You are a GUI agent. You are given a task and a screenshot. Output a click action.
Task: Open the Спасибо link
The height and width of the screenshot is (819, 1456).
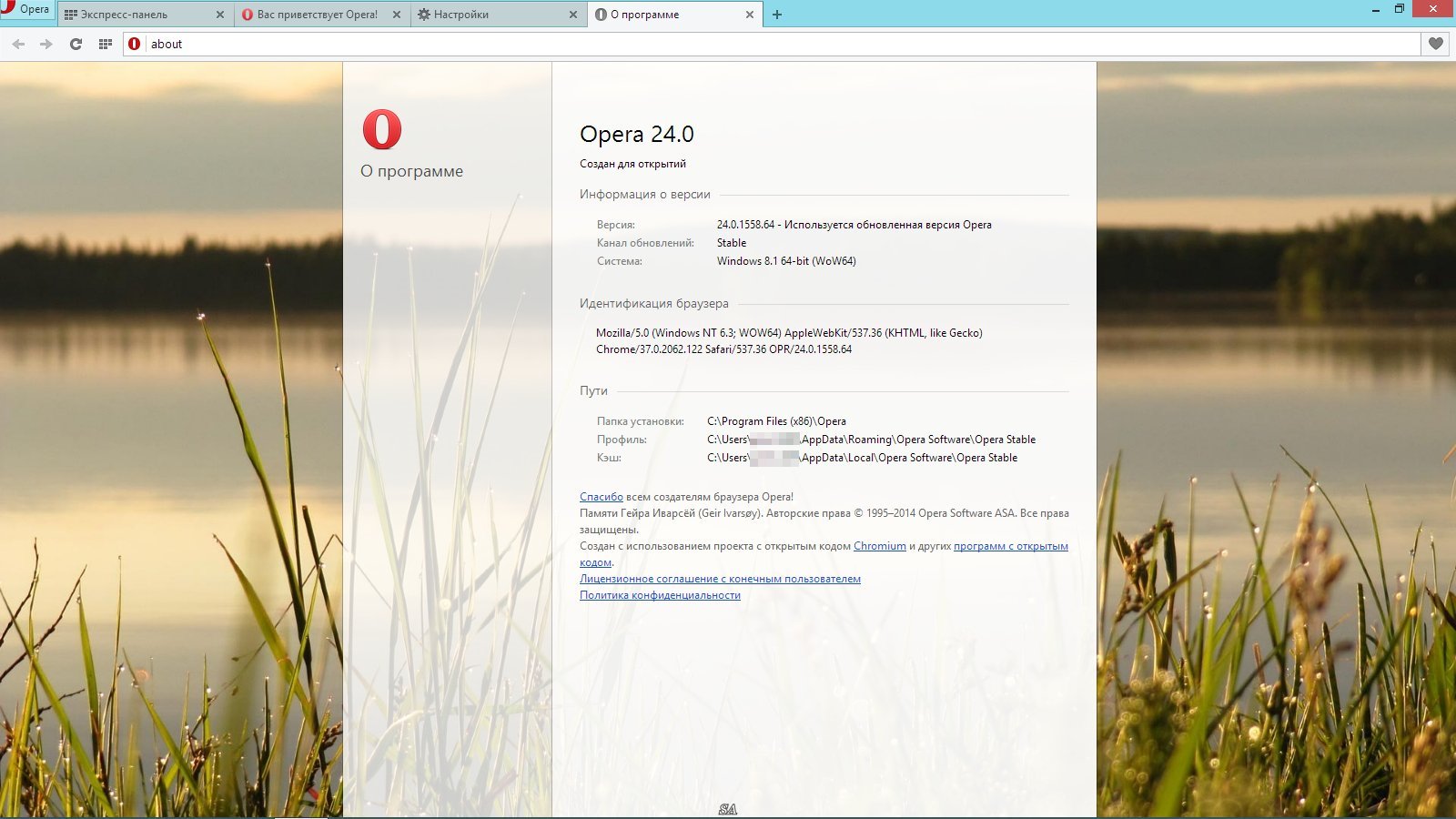[601, 497]
